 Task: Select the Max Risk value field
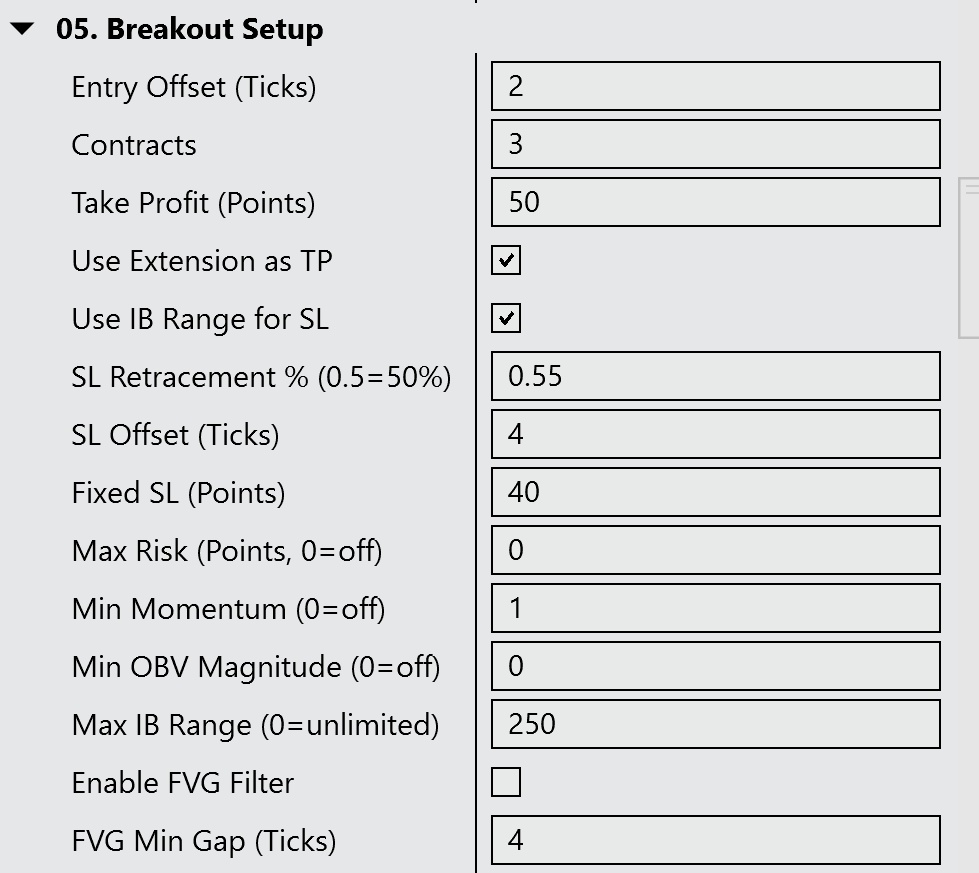[x=715, y=551]
